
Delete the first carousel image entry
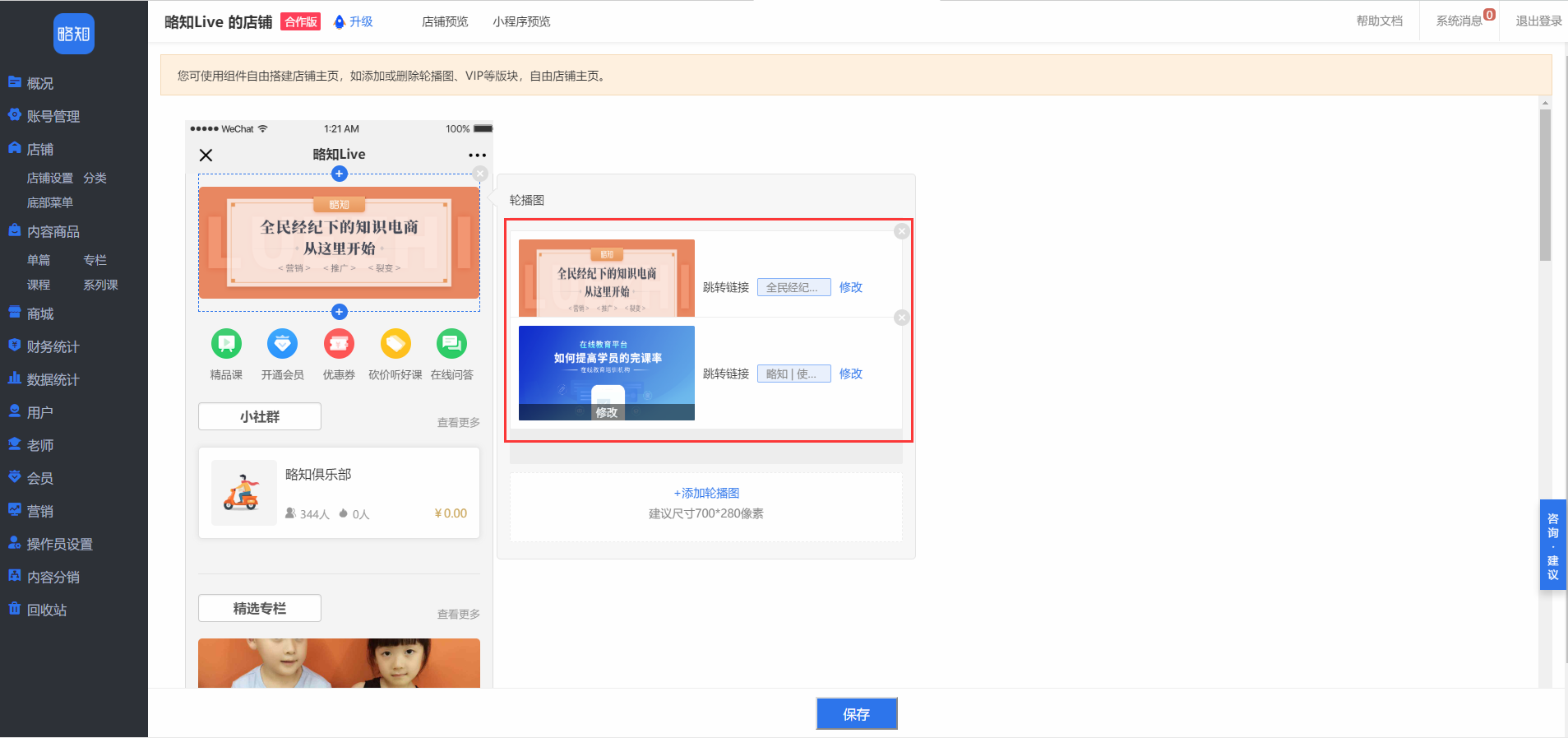coord(902,231)
